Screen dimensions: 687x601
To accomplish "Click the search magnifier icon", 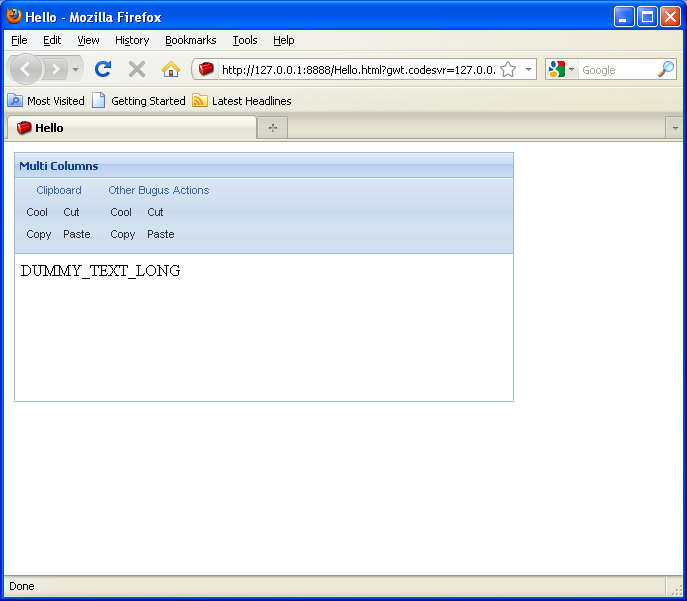I will [x=666, y=69].
